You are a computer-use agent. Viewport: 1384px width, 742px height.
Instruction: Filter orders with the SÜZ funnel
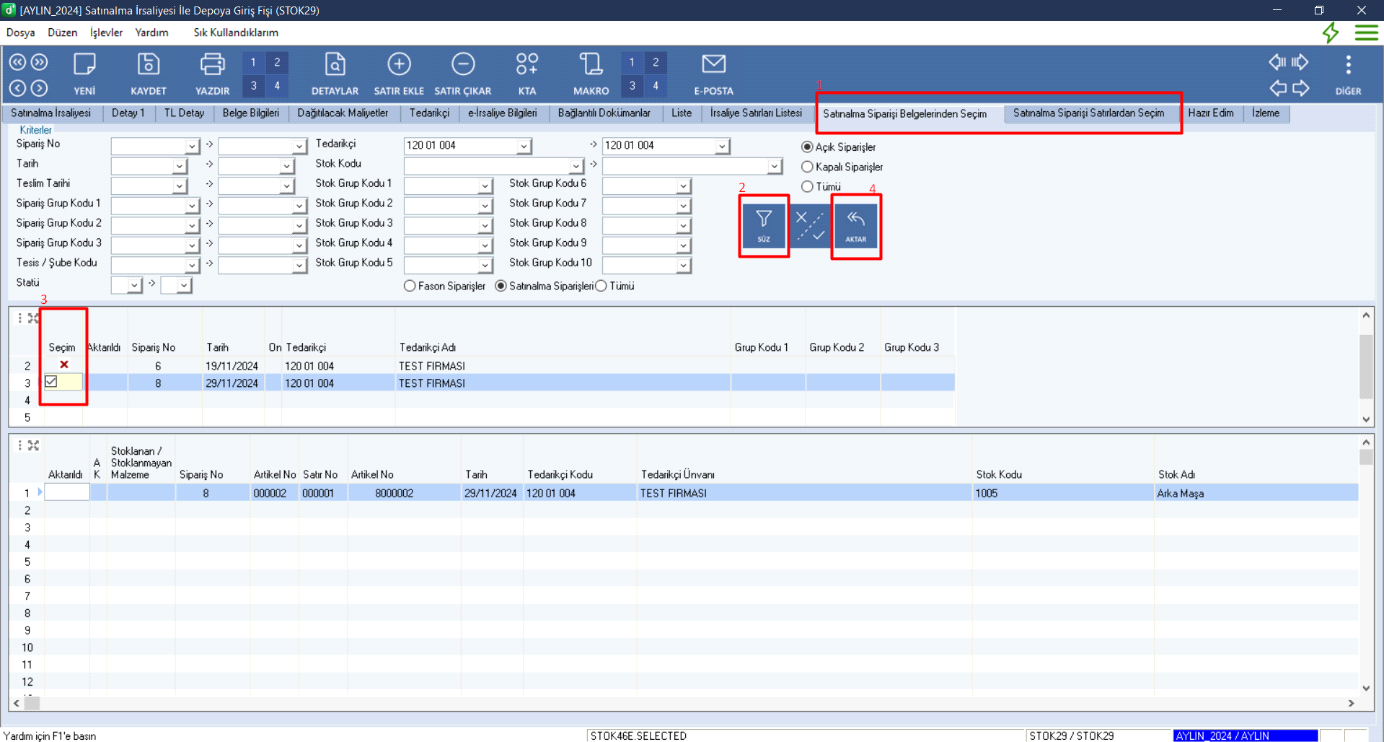[x=764, y=226]
